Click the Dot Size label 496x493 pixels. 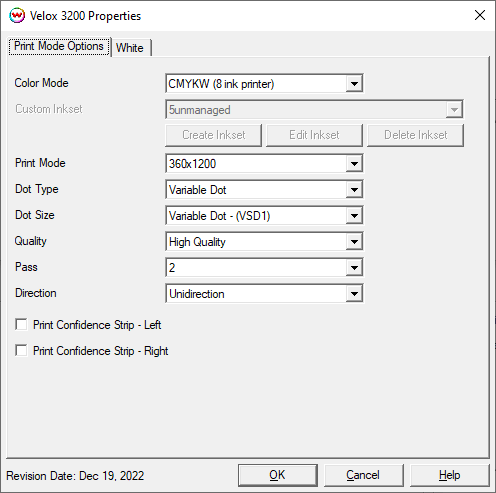tap(35, 215)
